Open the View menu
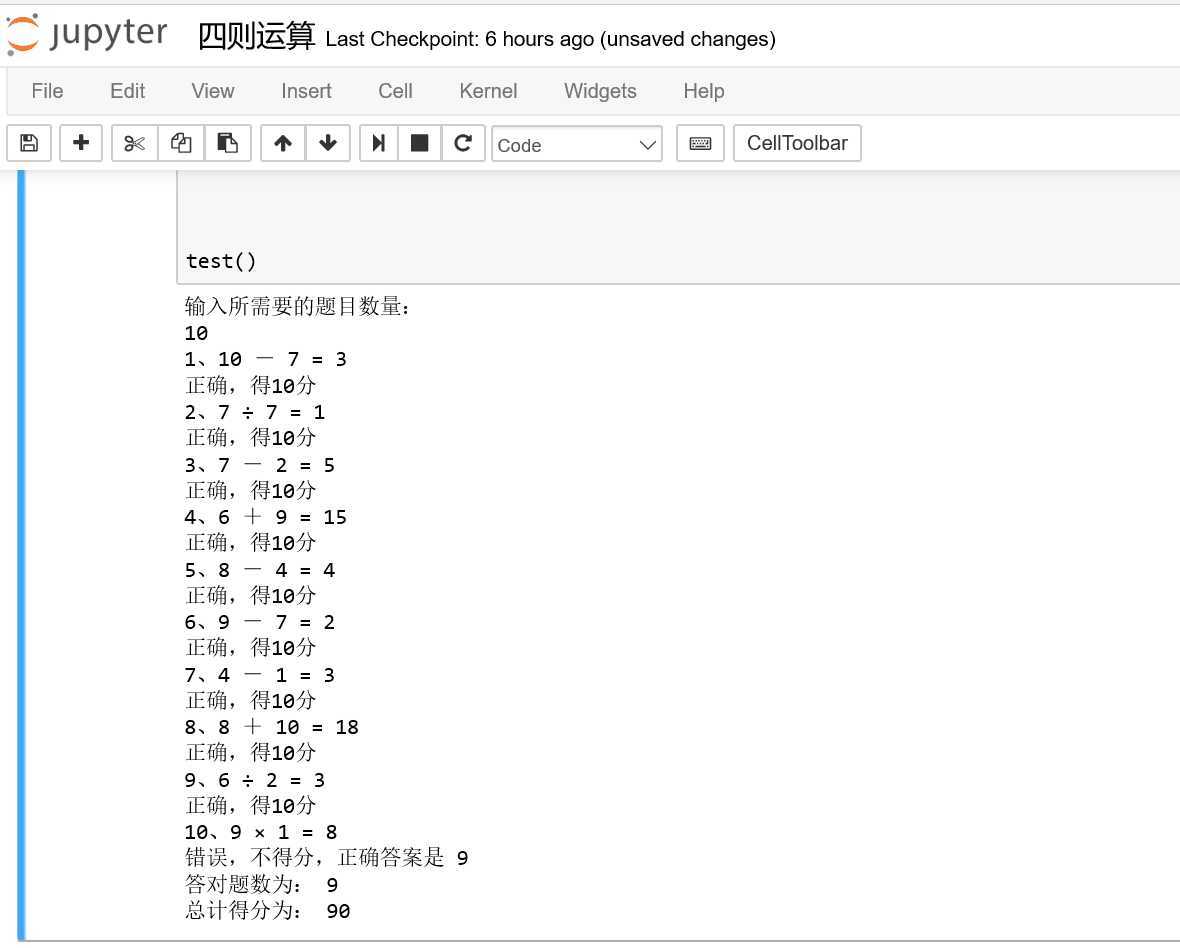The width and height of the screenshot is (1180, 948). [x=213, y=91]
